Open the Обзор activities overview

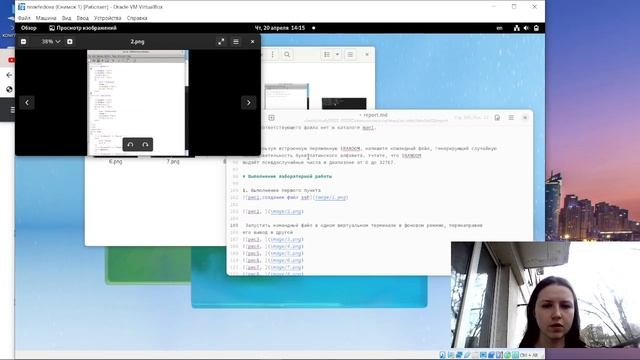coord(29,28)
